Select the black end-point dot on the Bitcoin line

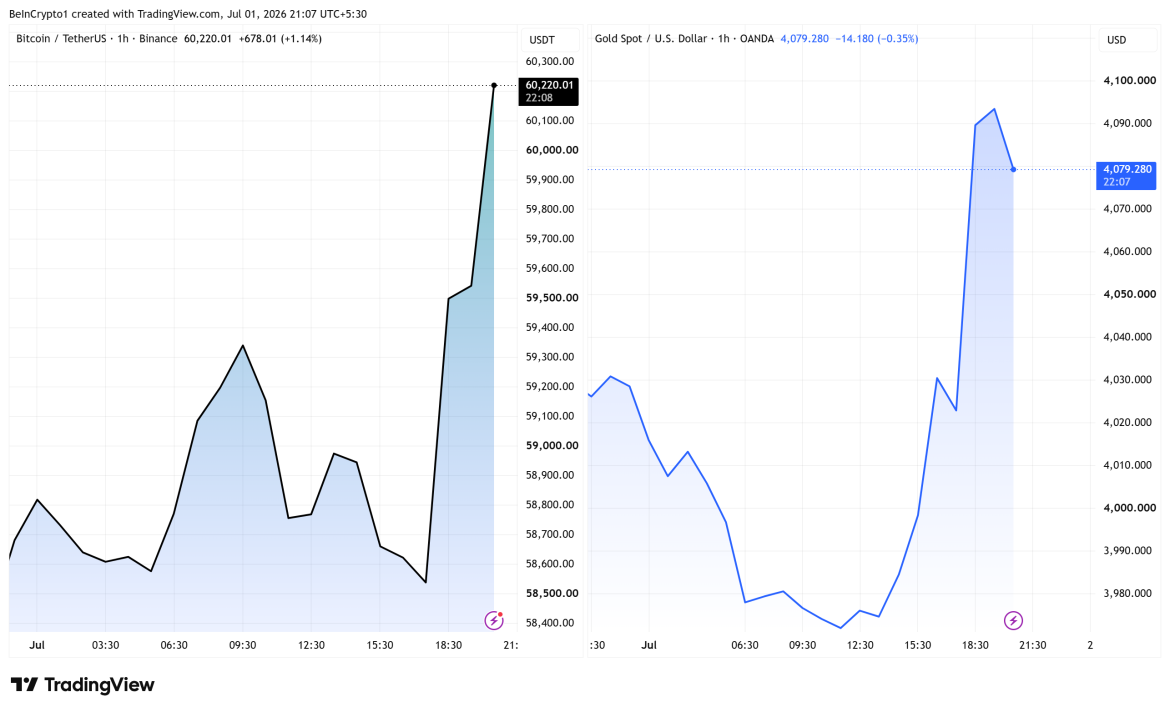tap(494, 85)
